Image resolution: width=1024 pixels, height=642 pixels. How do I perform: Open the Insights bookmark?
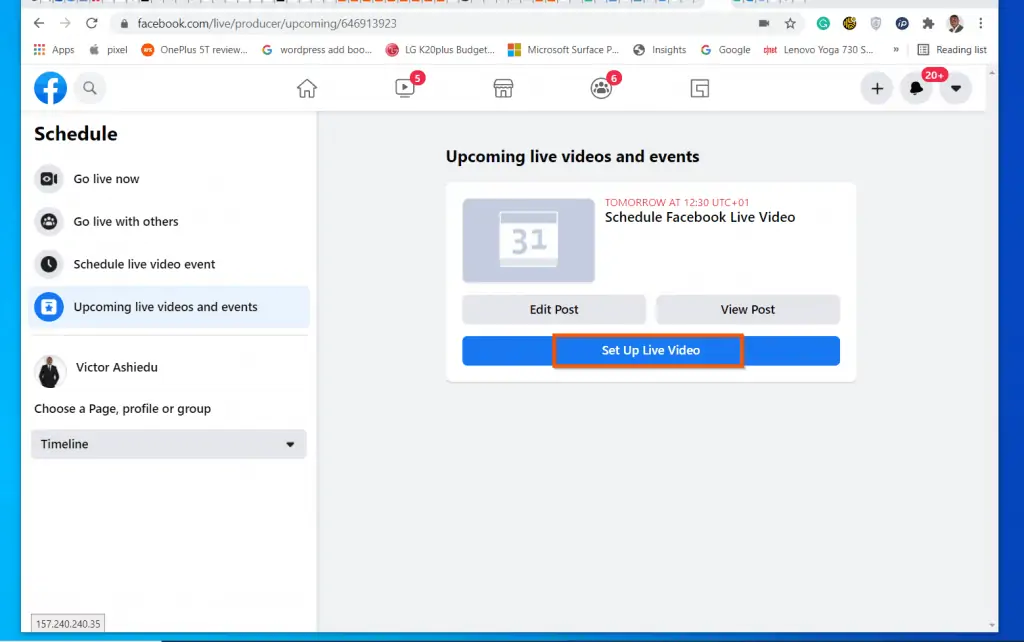pyautogui.click(x=660, y=50)
